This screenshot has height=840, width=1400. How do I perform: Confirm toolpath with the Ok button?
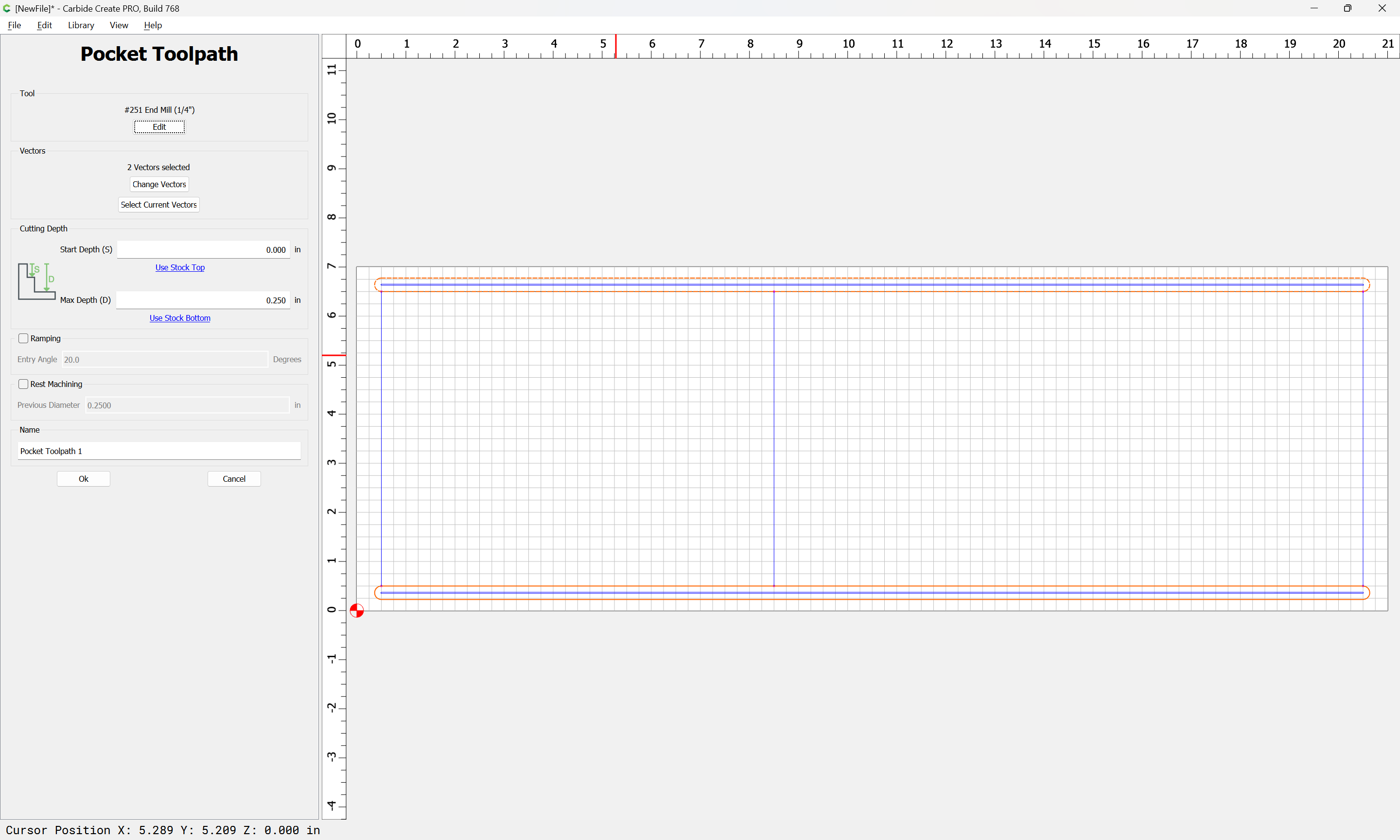[x=83, y=479]
